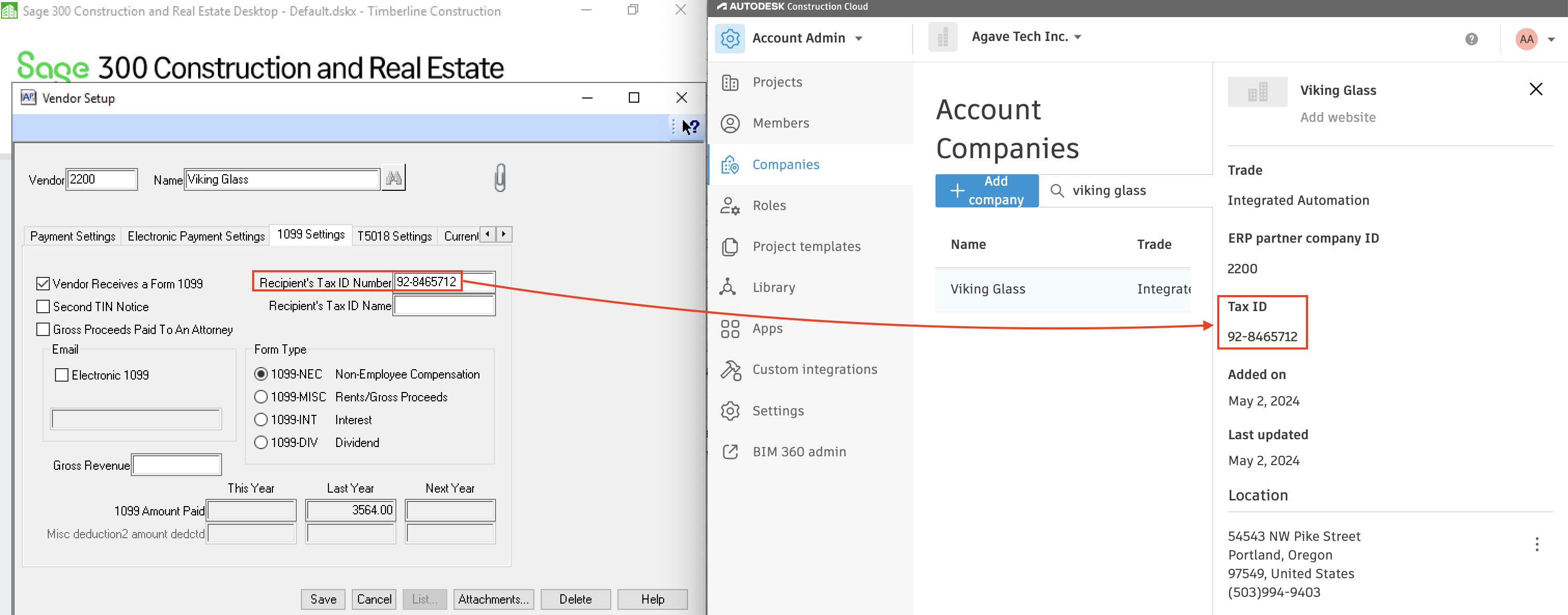1568x615 pixels.
Task: Click the search magnifier icon in Companies
Action: (1057, 191)
